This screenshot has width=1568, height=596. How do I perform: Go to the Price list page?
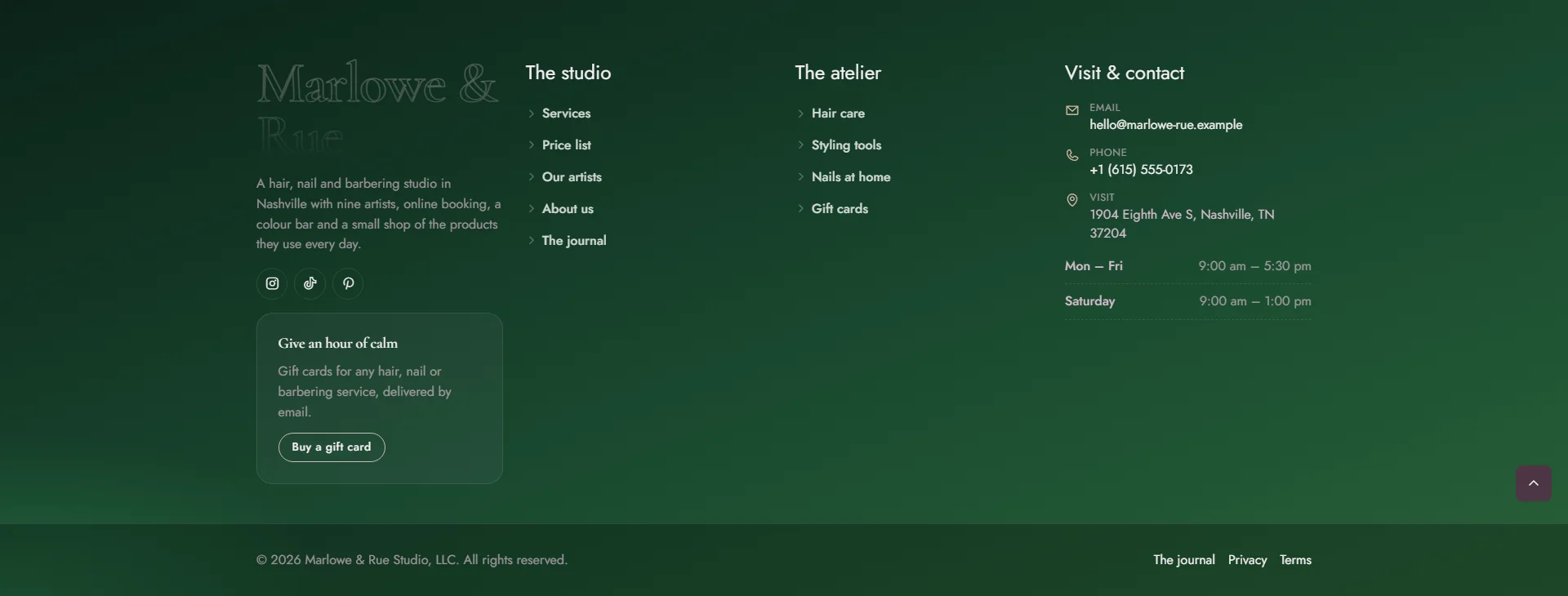[566, 145]
